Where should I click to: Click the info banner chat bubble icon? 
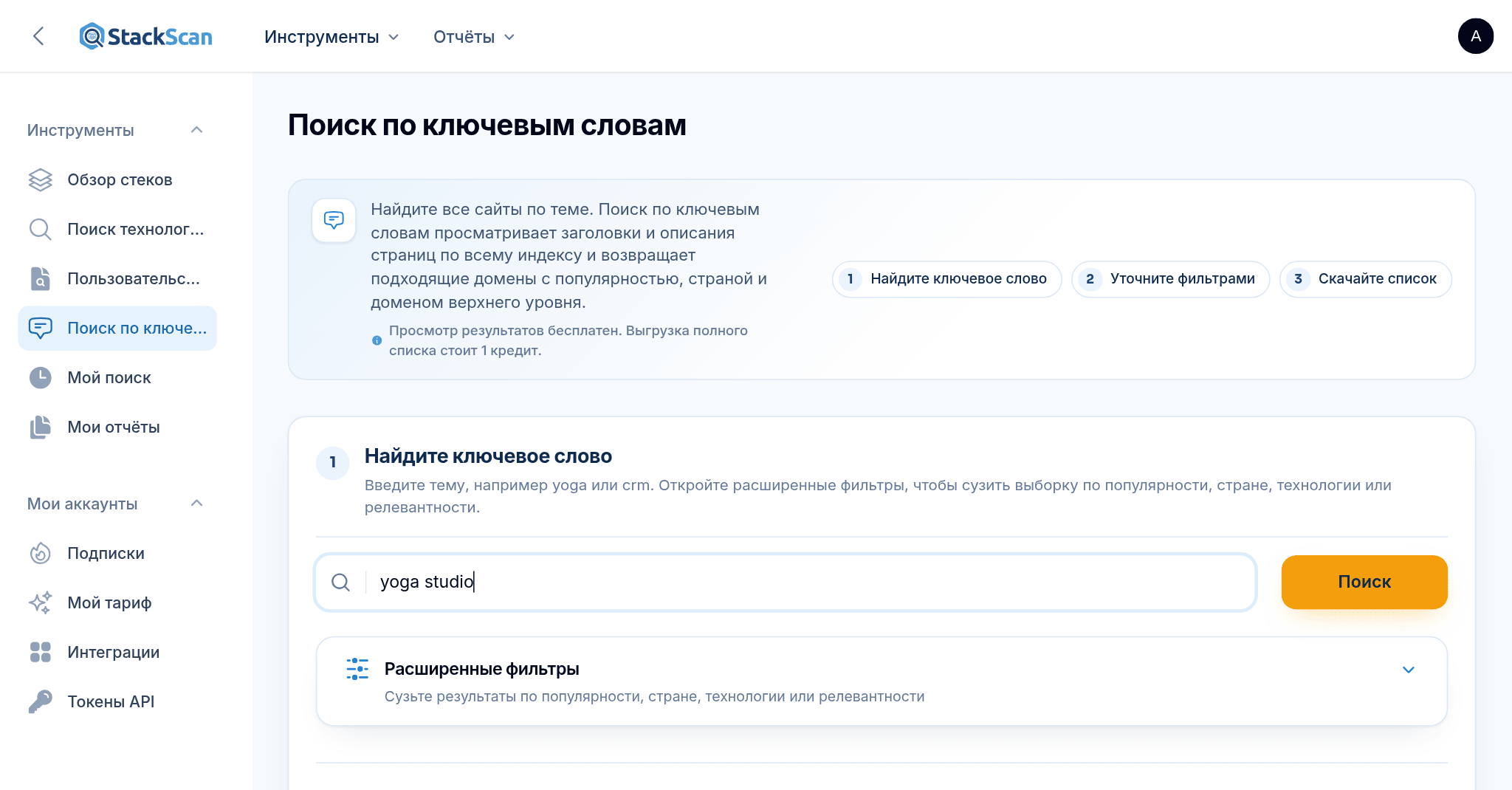pyautogui.click(x=334, y=220)
